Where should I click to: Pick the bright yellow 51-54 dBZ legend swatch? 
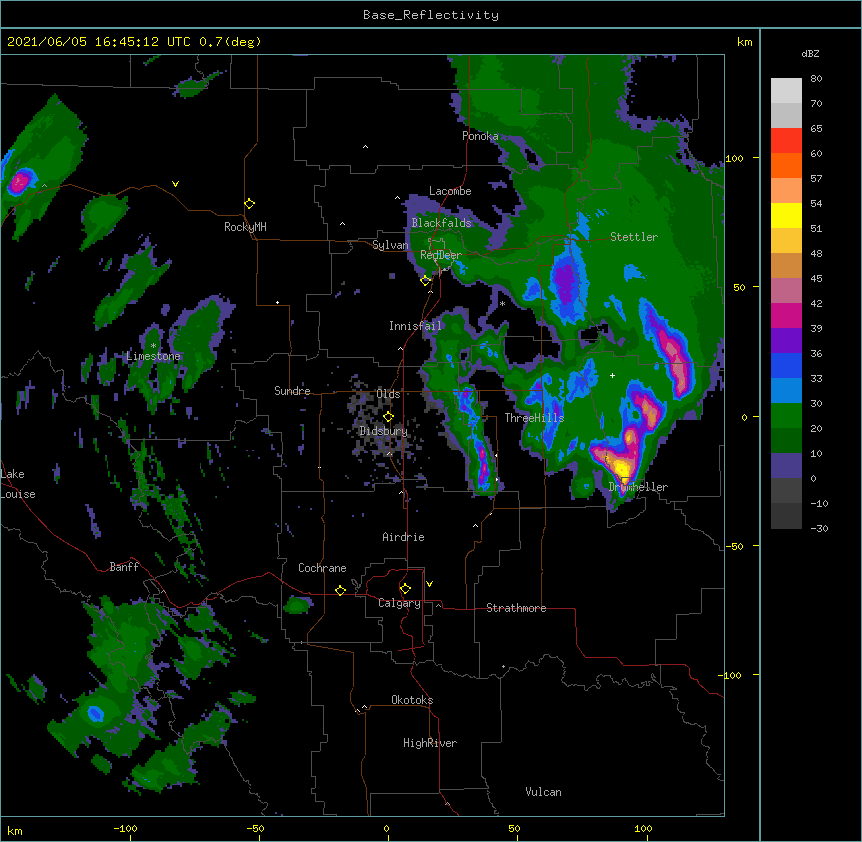[786, 215]
